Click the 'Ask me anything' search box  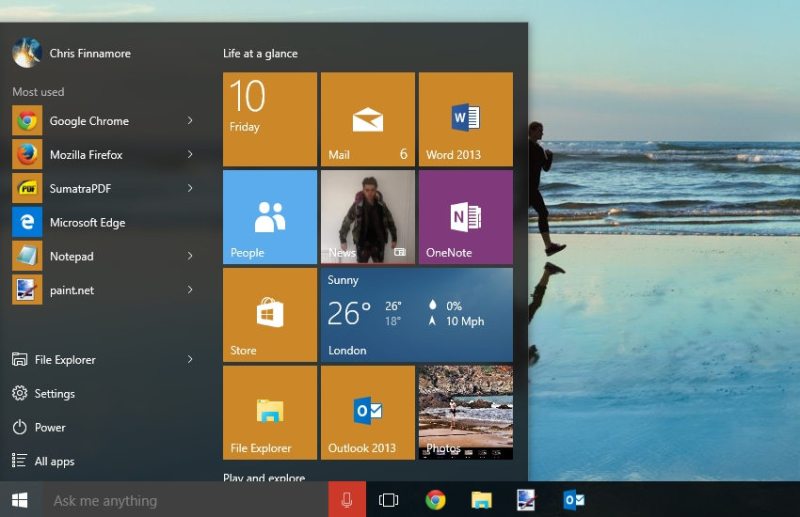tap(185, 500)
